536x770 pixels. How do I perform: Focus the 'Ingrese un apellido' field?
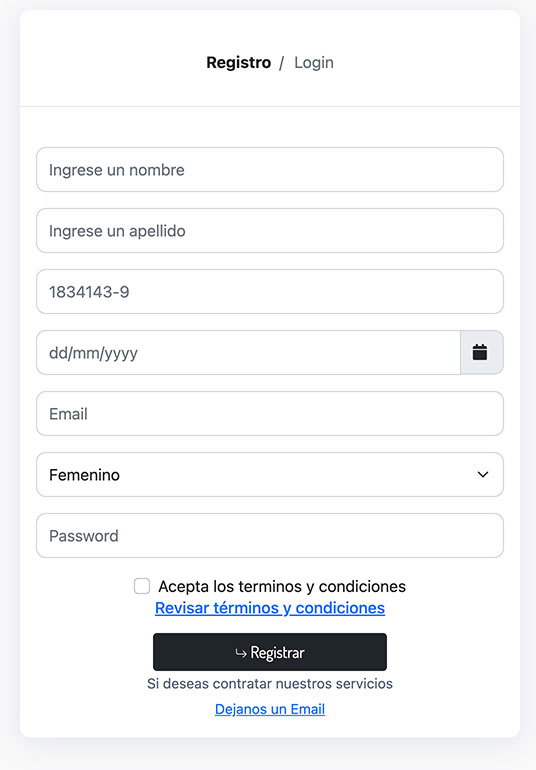tap(270, 230)
